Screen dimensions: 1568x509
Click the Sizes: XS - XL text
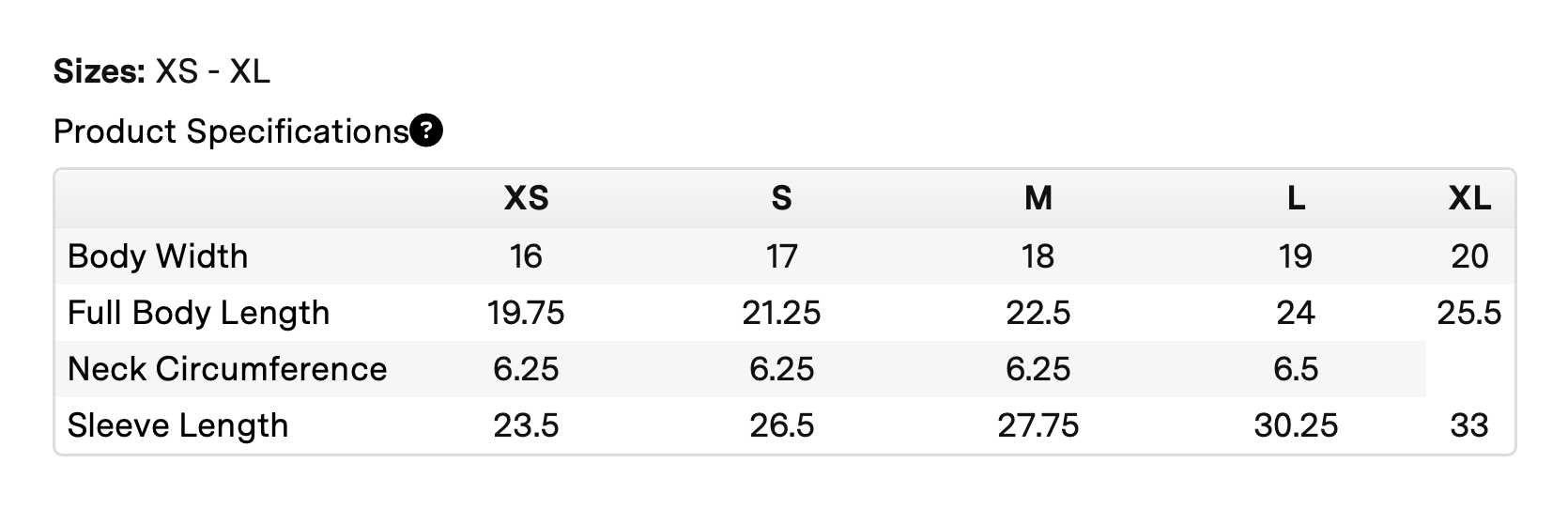161,71
